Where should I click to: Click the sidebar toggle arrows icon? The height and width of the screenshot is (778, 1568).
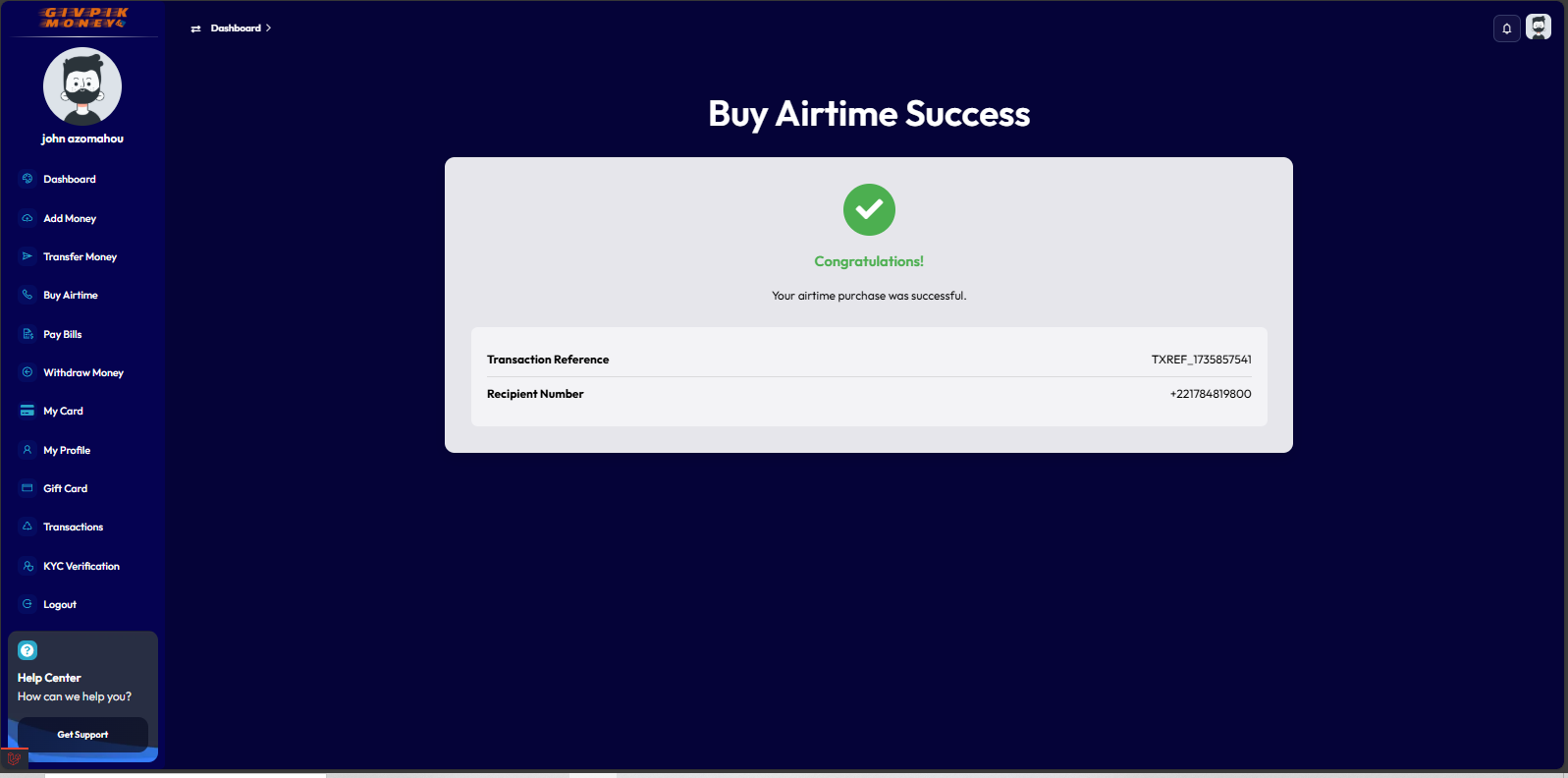coord(195,28)
